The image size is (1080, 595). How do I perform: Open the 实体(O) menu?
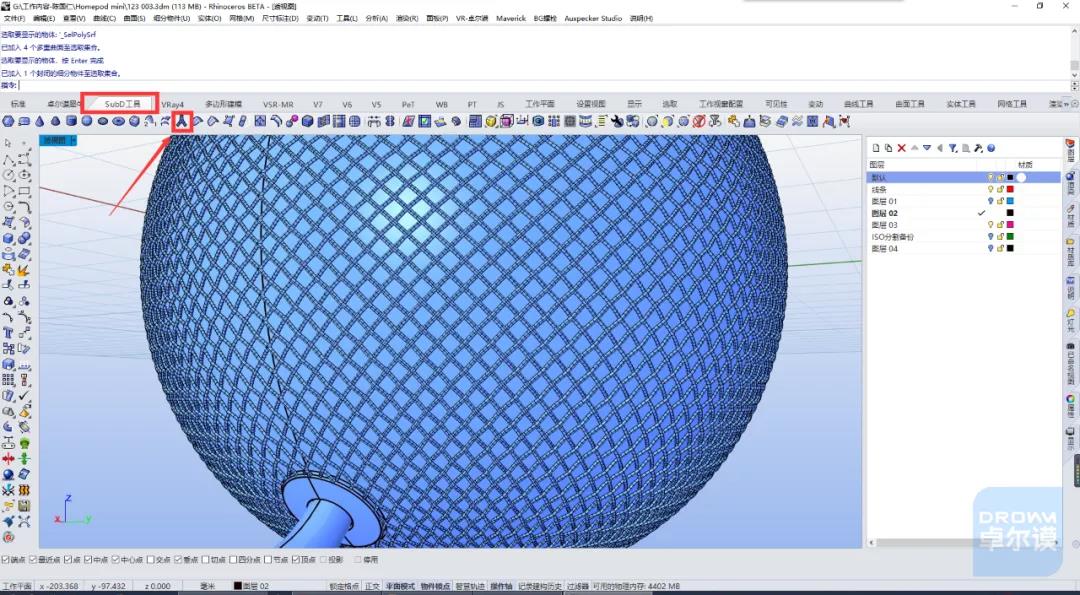(x=209, y=19)
